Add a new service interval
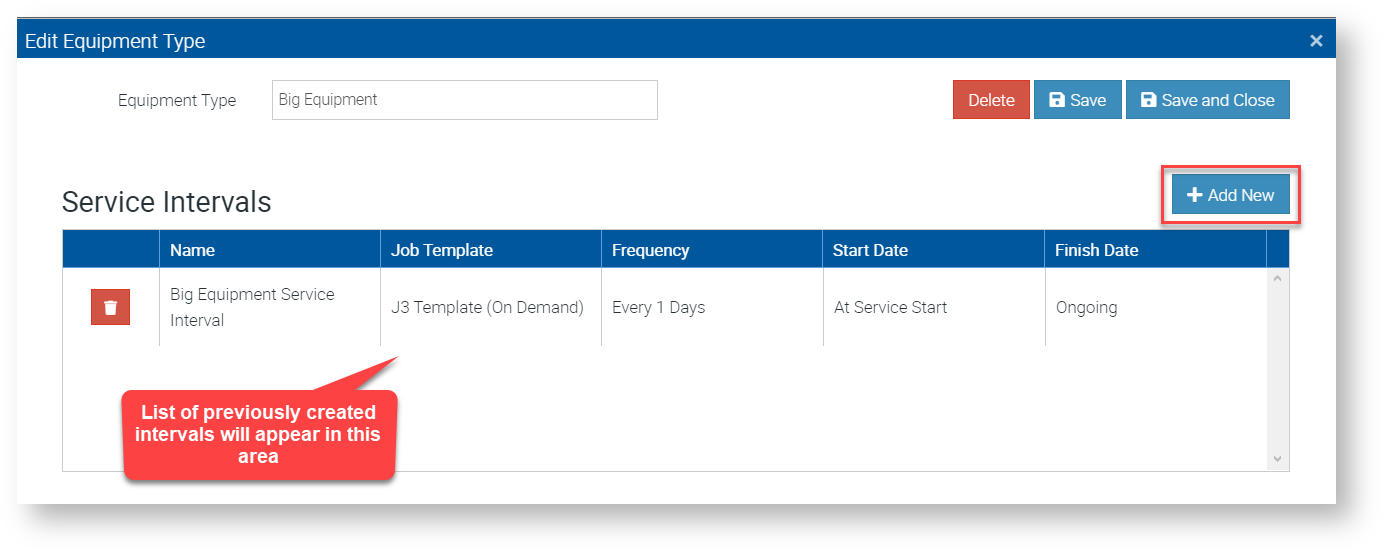The width and height of the screenshot is (1384, 552). pos(1230,195)
